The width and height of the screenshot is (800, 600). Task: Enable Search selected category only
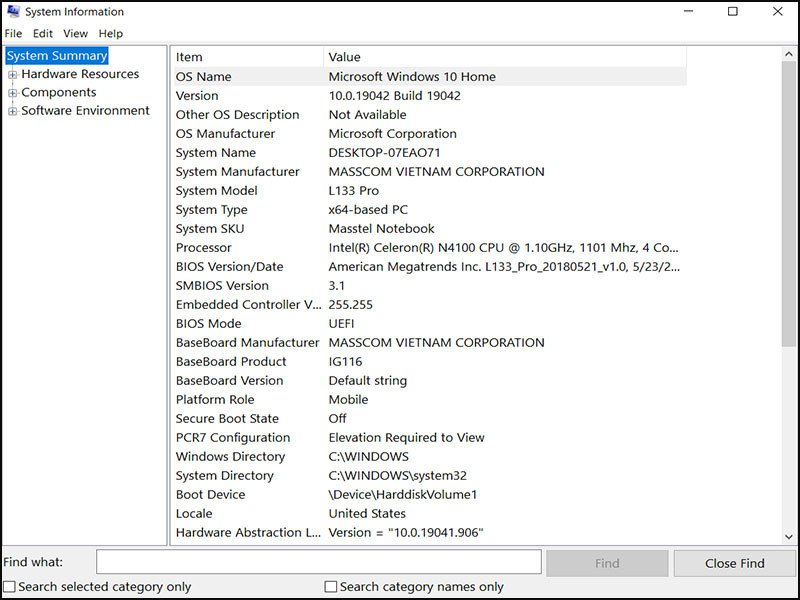[7, 586]
